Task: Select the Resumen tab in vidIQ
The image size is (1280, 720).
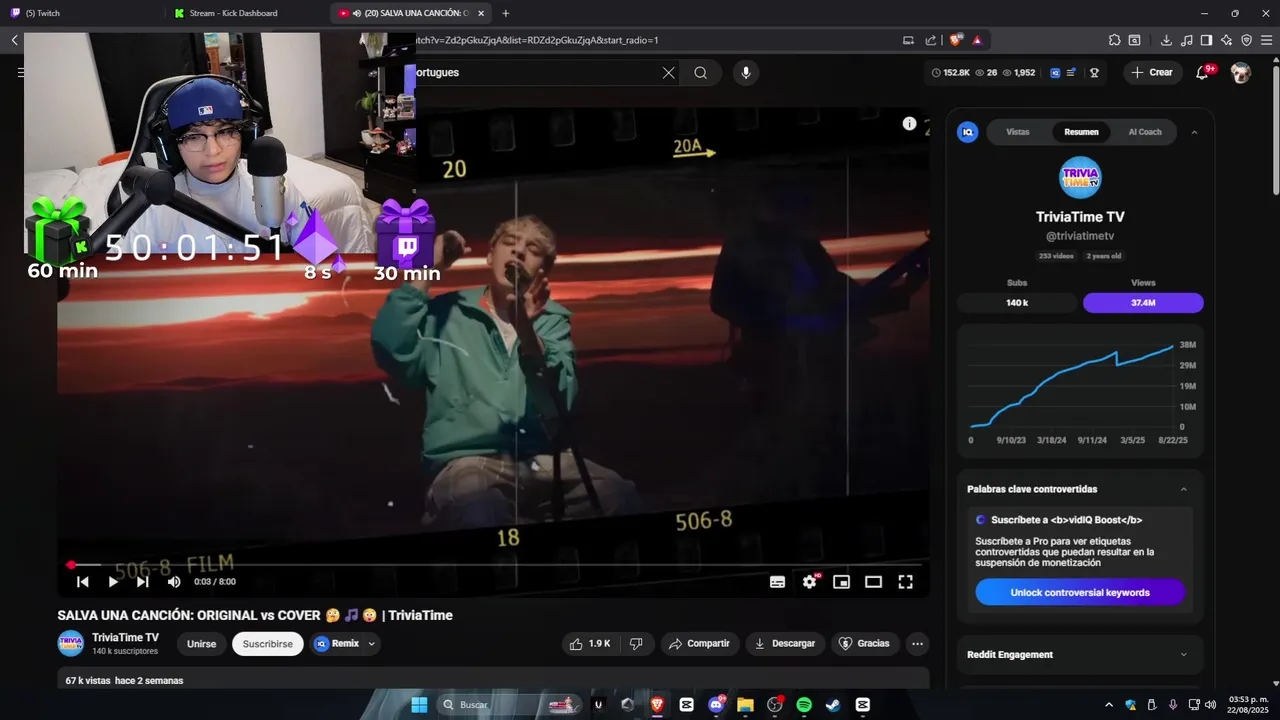Action: tap(1081, 132)
